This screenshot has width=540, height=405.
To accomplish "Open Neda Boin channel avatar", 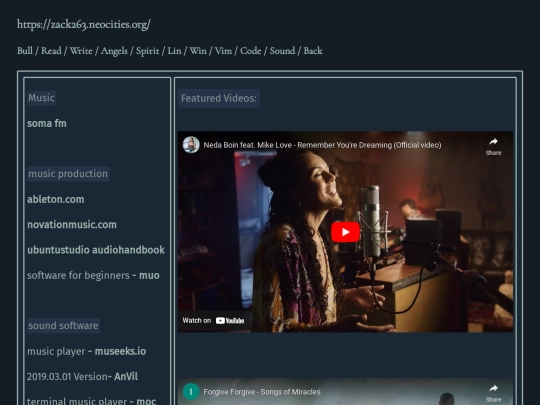I will click(191, 145).
